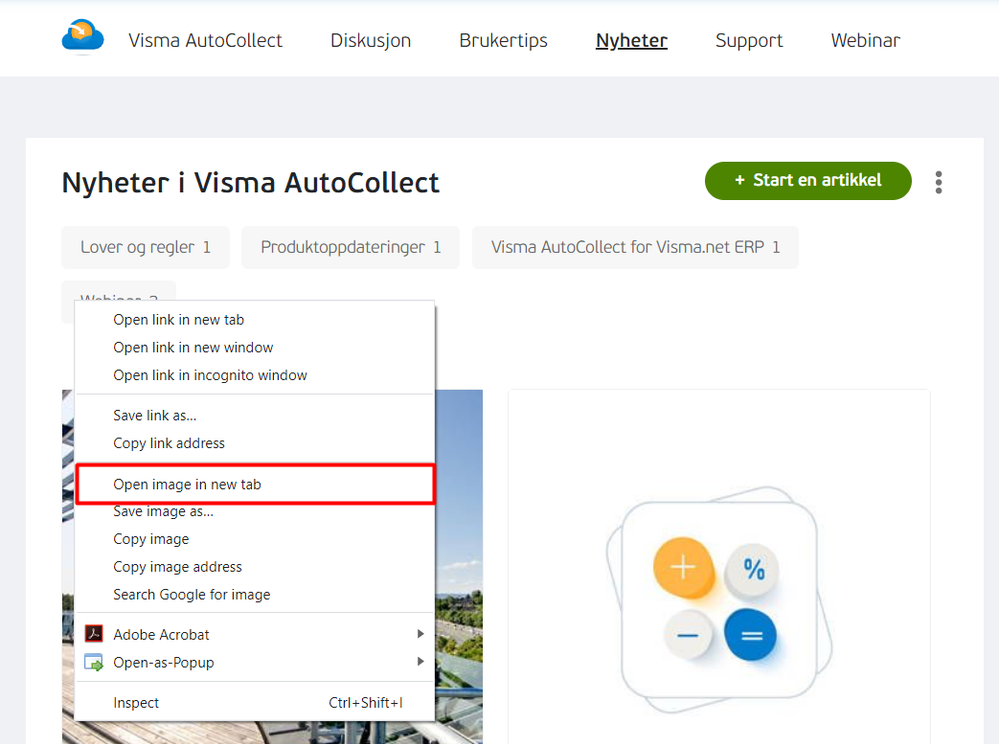999x744 pixels.
Task: Choose Inspect from the context menu
Action: click(x=255, y=703)
